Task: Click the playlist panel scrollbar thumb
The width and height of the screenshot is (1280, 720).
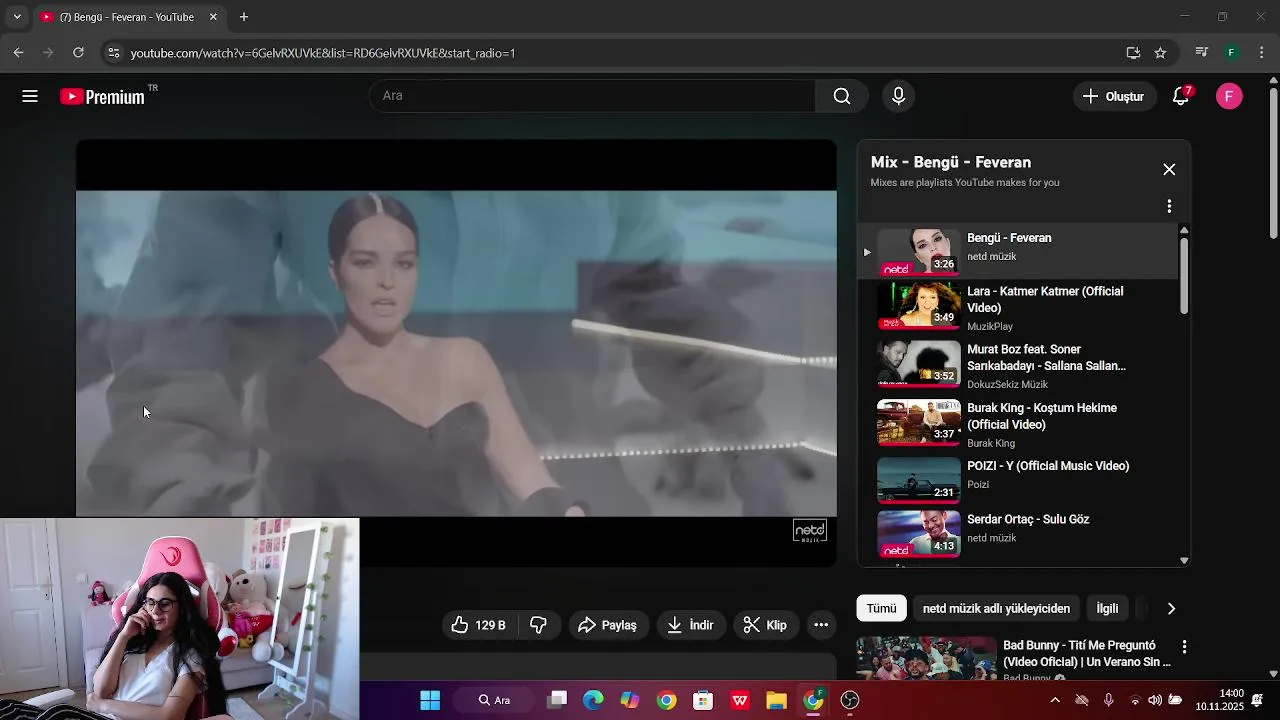Action: click(x=1184, y=275)
